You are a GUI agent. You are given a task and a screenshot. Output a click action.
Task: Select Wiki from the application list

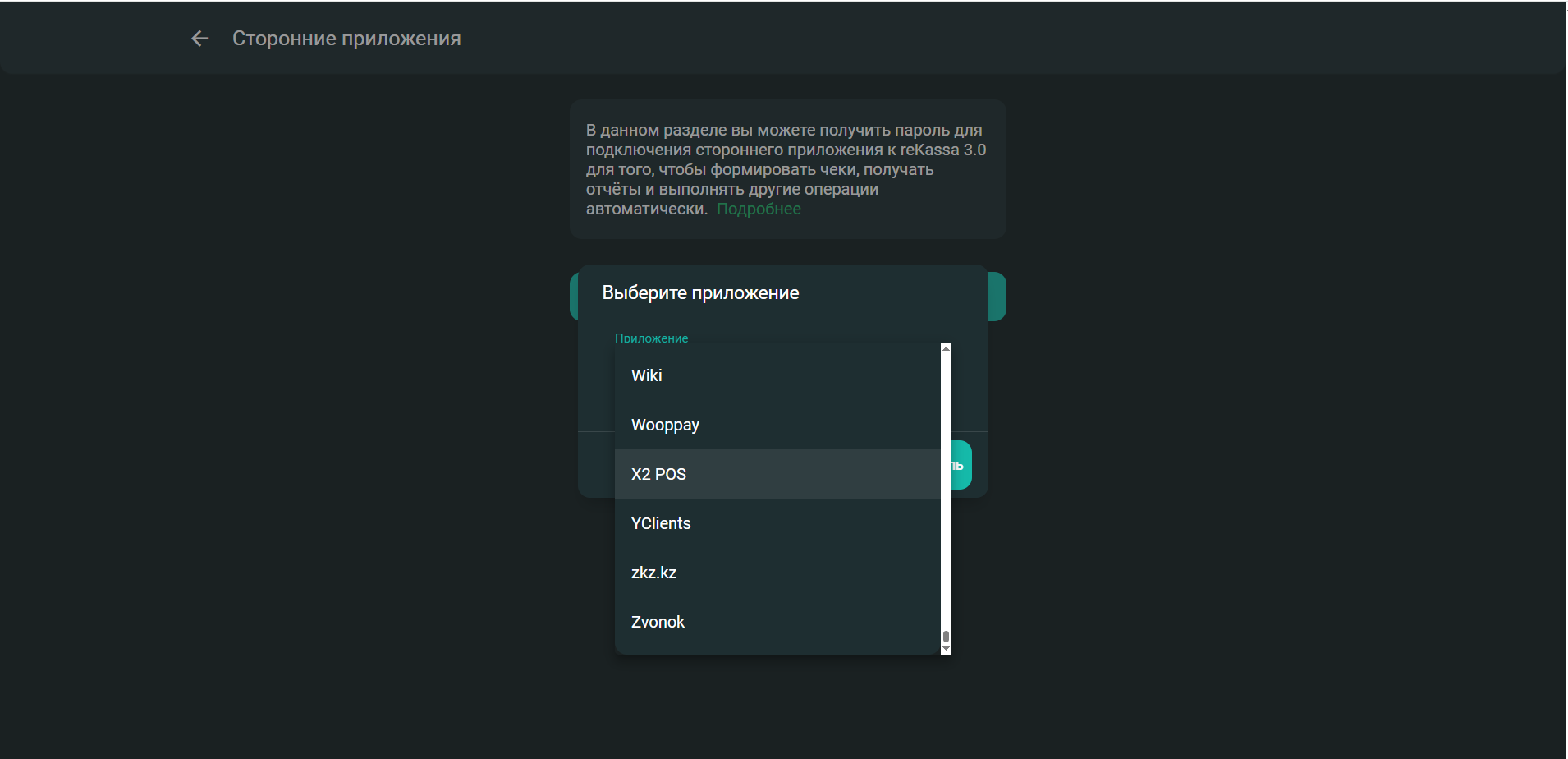(x=647, y=375)
